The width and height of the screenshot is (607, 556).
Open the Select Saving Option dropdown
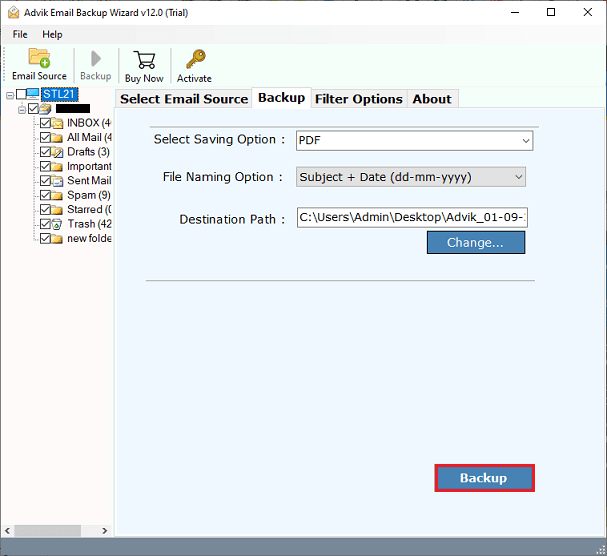[x=414, y=141]
